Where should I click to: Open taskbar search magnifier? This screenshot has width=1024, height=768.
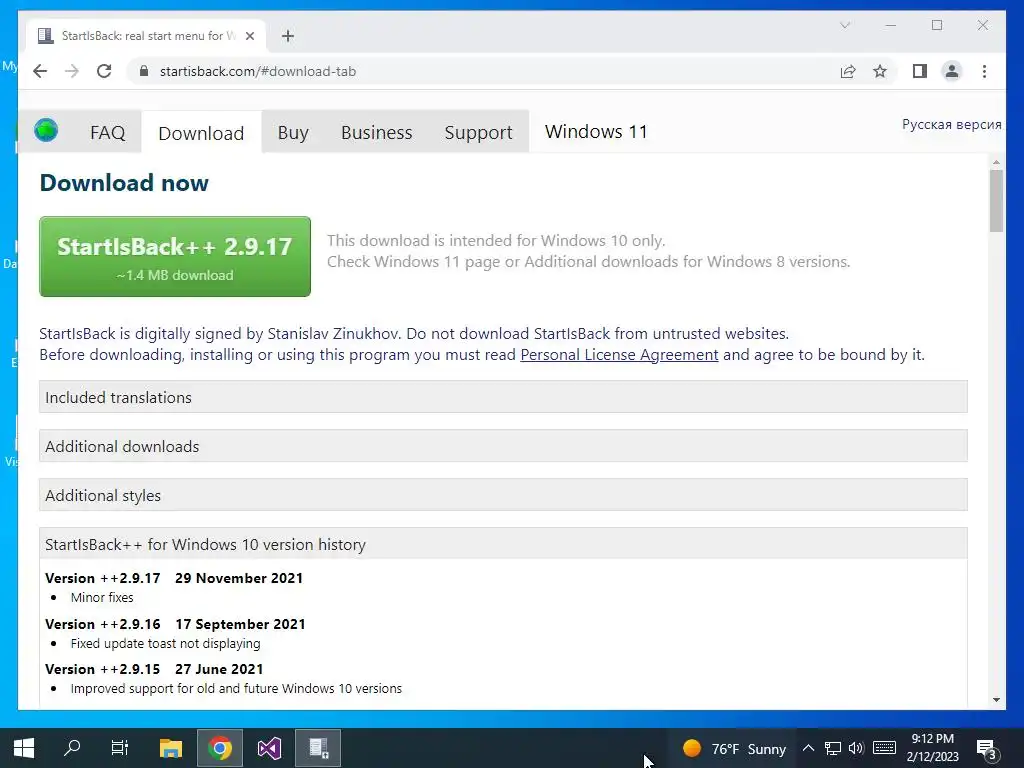pyautogui.click(x=72, y=748)
